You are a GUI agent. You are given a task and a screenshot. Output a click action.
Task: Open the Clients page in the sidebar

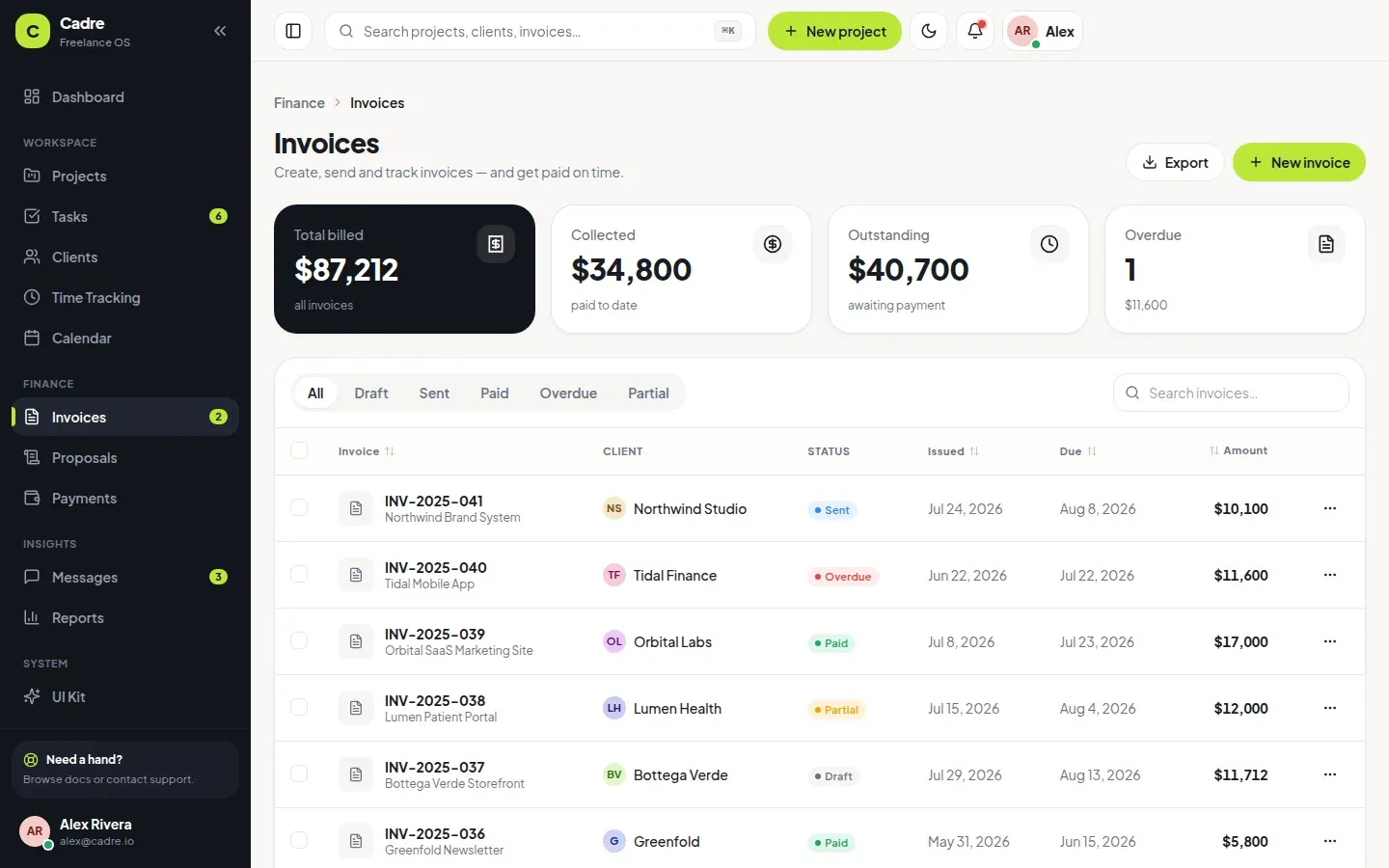click(x=125, y=257)
